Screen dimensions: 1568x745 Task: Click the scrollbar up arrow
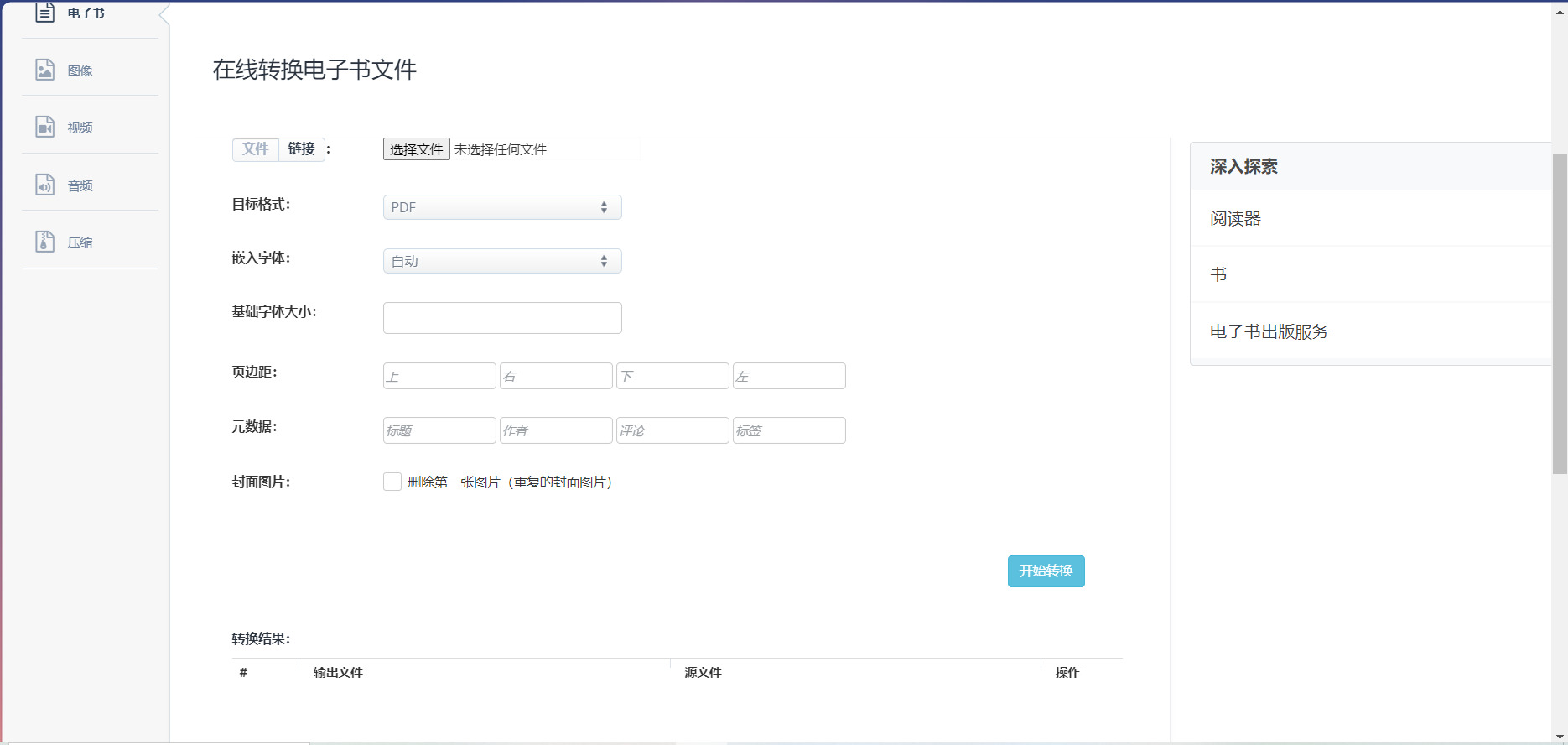pos(1560,11)
